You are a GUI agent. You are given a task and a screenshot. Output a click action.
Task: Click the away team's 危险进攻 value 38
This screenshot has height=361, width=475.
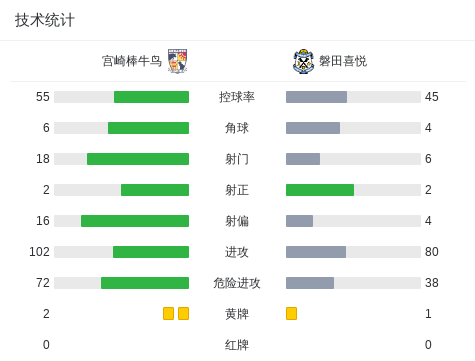pos(432,283)
